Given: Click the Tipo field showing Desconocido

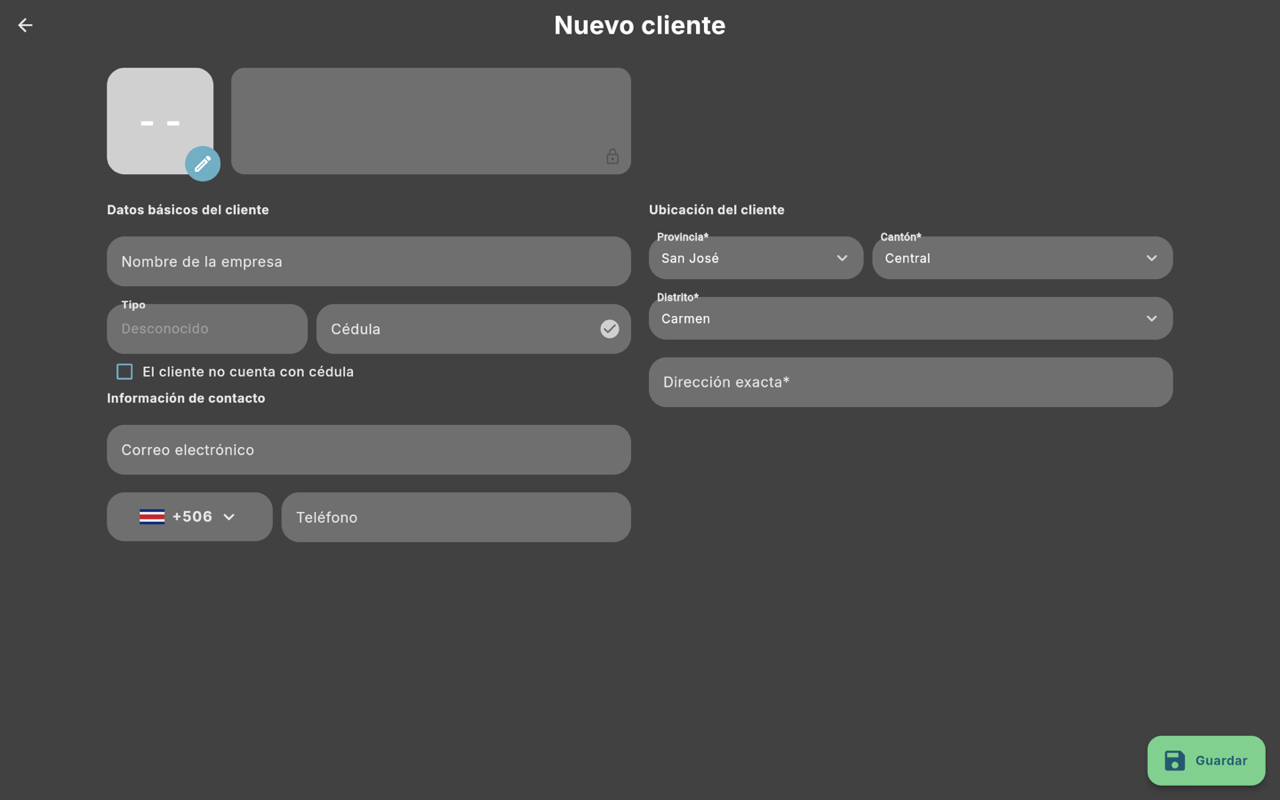Looking at the screenshot, I should coord(207,329).
